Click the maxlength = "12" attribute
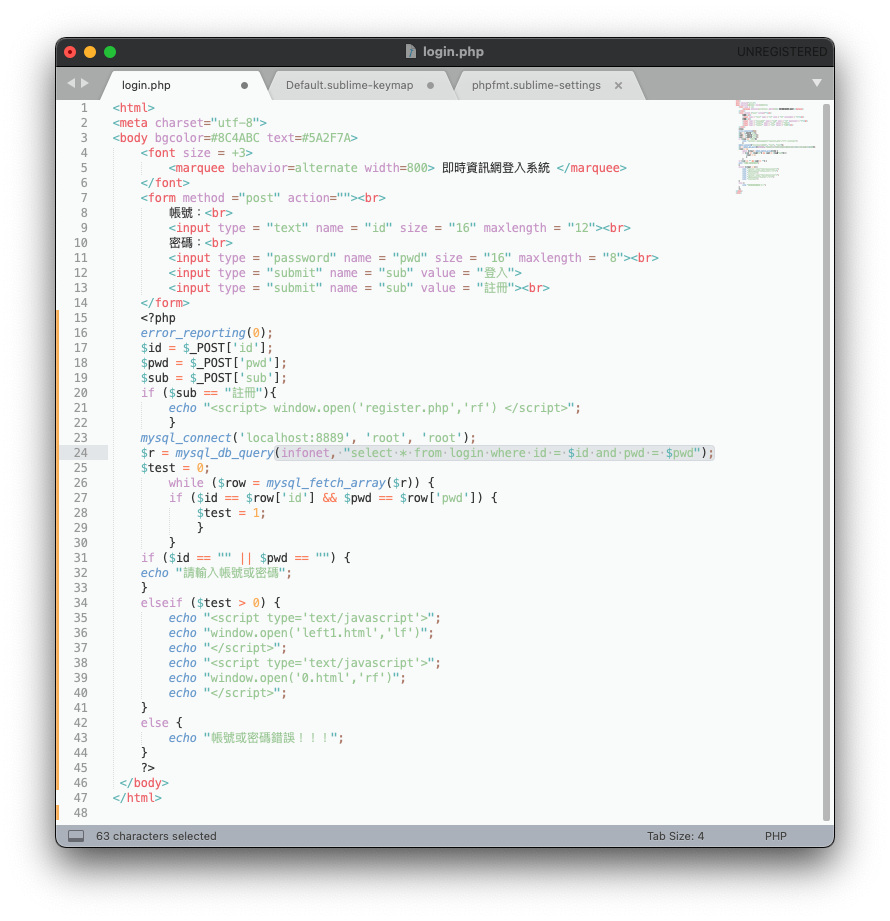This screenshot has height=921, width=890. tap(540, 228)
